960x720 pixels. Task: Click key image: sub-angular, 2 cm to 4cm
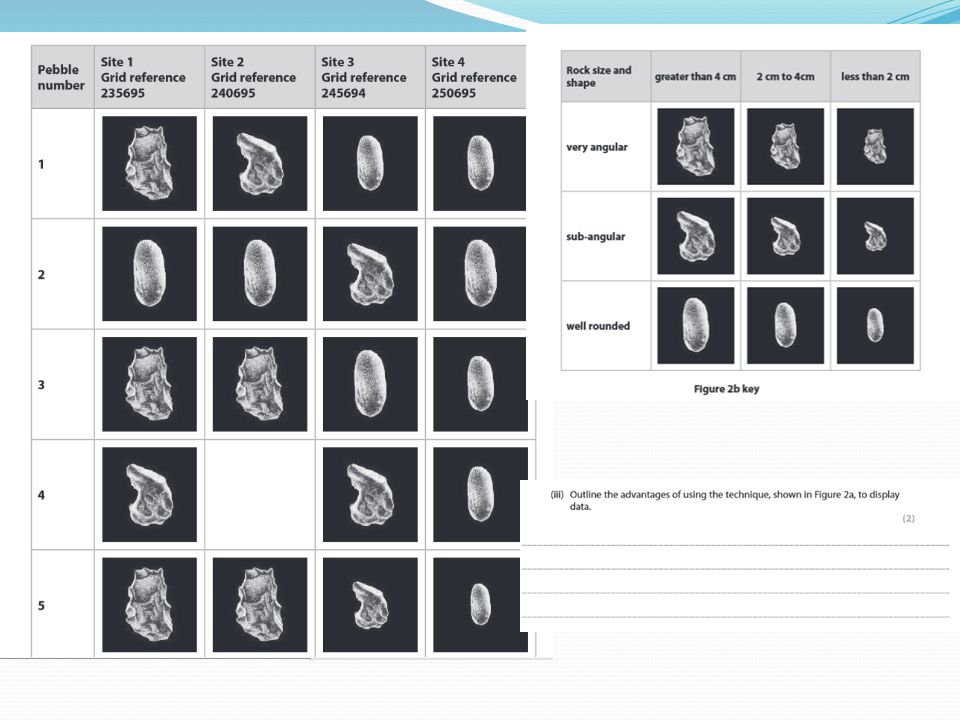coord(786,236)
